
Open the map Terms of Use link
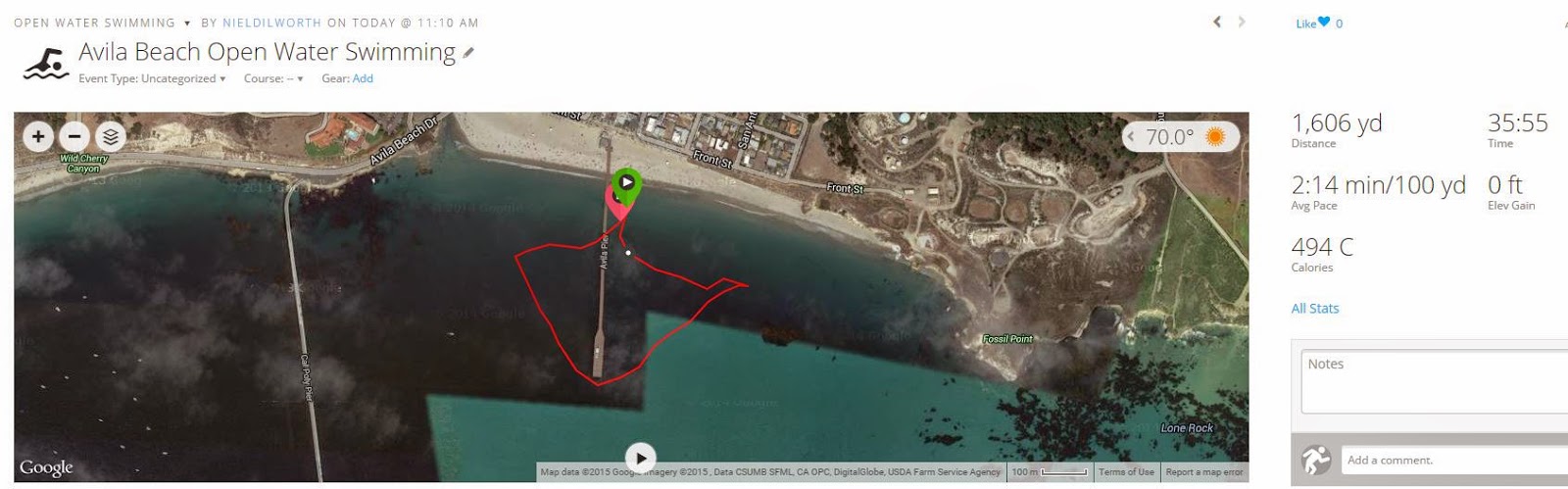1126,472
